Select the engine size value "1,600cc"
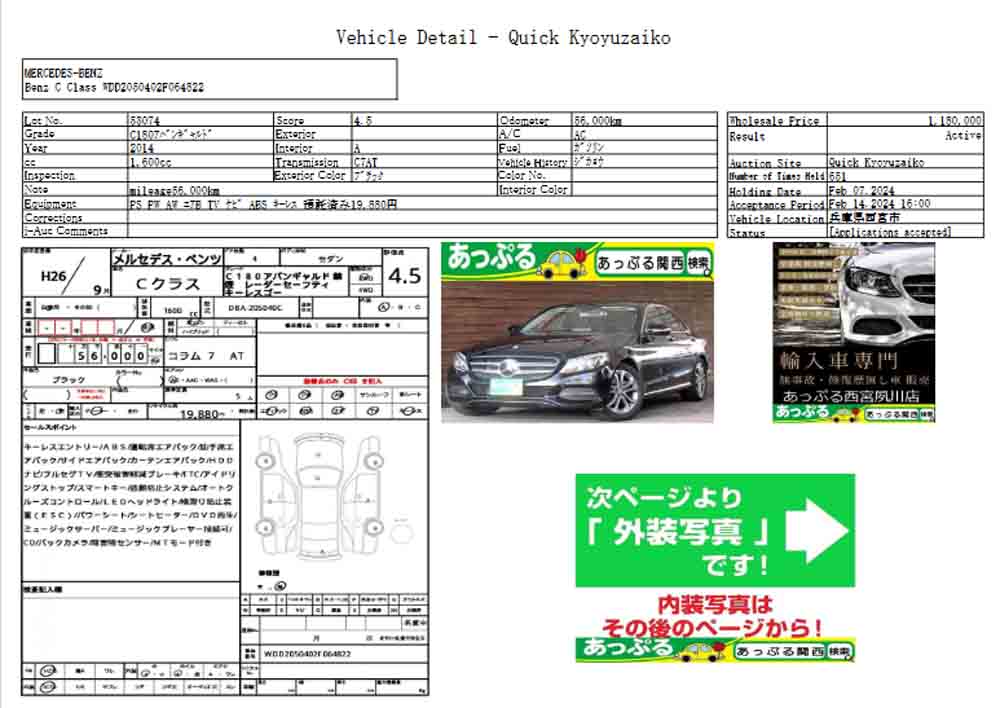The image size is (1000, 708). pyautogui.click(x=151, y=162)
